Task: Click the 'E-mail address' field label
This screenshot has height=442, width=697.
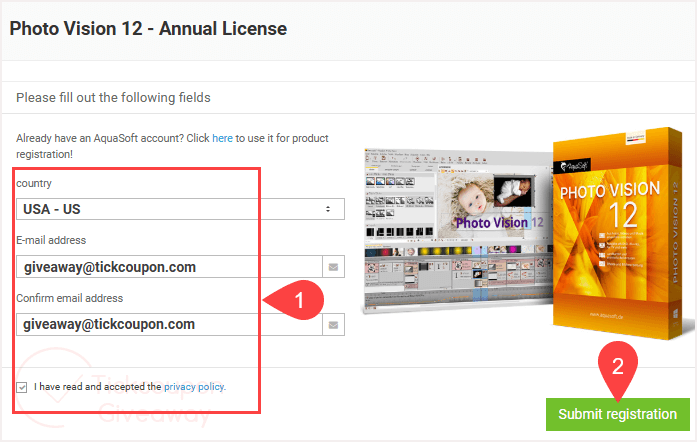Action: (x=51, y=240)
